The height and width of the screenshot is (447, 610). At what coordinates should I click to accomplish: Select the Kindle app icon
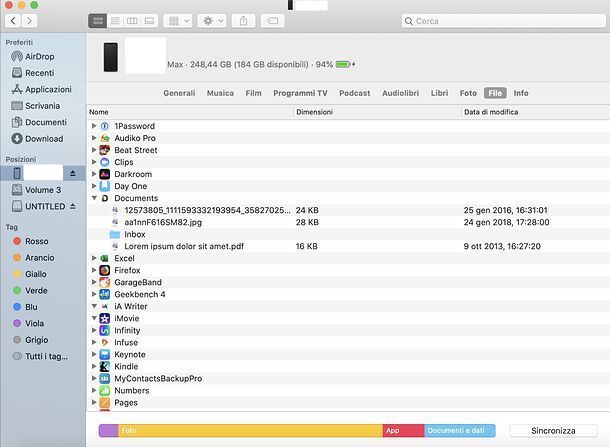coord(105,366)
